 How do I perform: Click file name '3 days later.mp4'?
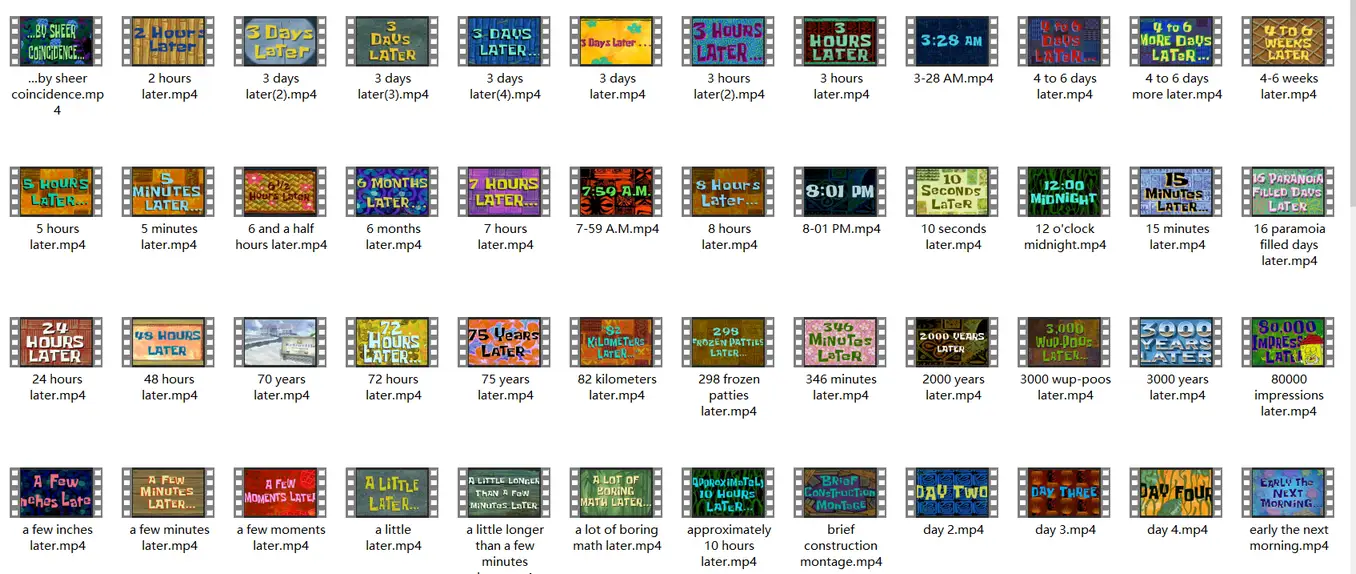click(617, 86)
